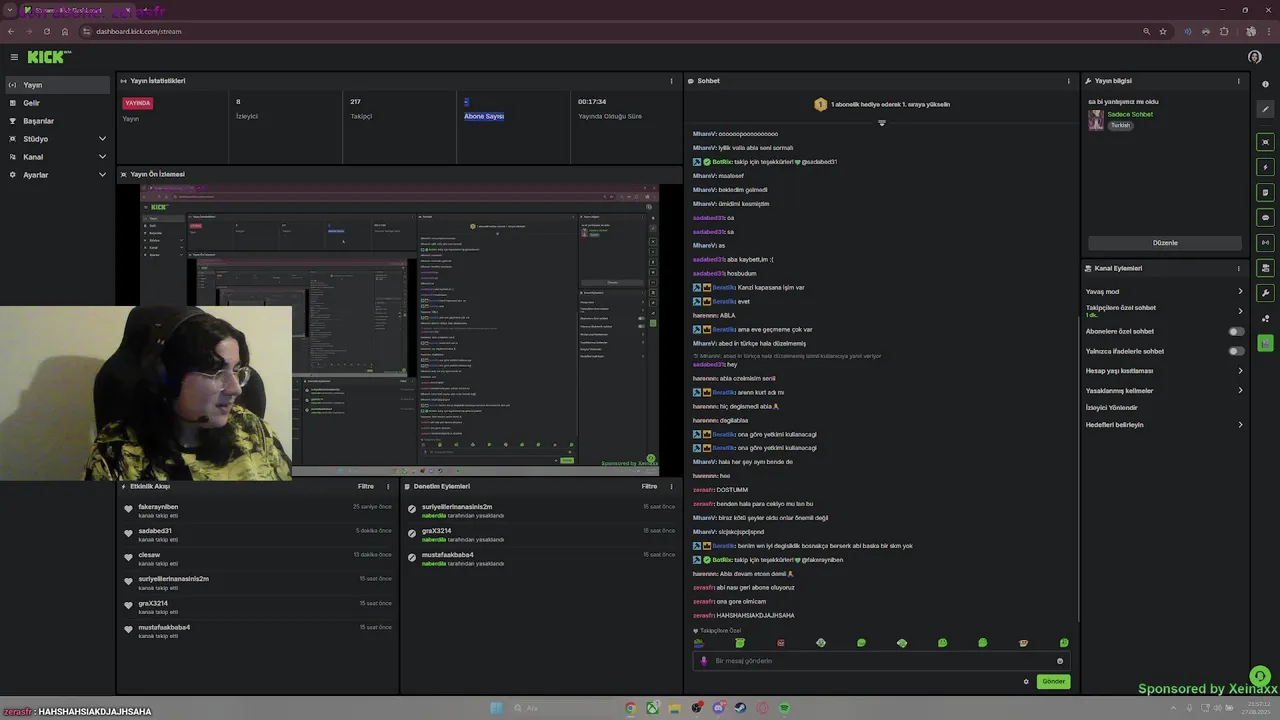Image resolution: width=1280 pixels, height=720 pixels.
Task: Toggle moderation widget icon in right toolbar
Action: coord(1265,268)
